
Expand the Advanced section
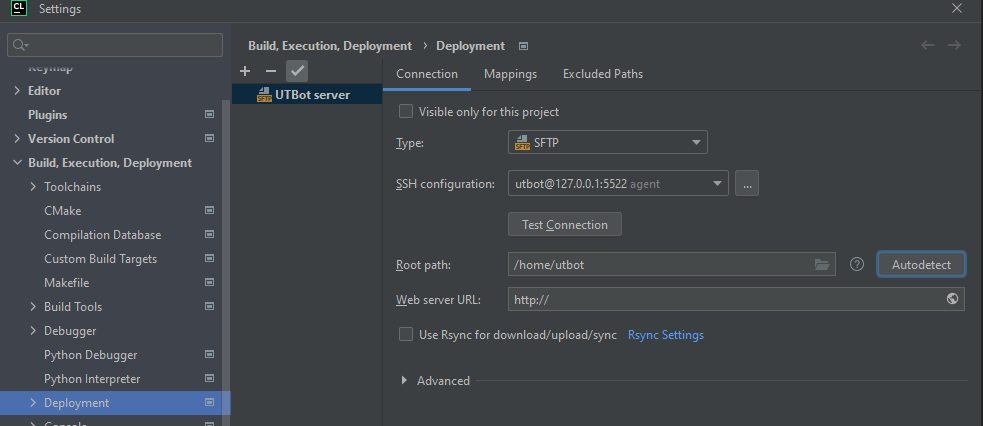coord(404,381)
